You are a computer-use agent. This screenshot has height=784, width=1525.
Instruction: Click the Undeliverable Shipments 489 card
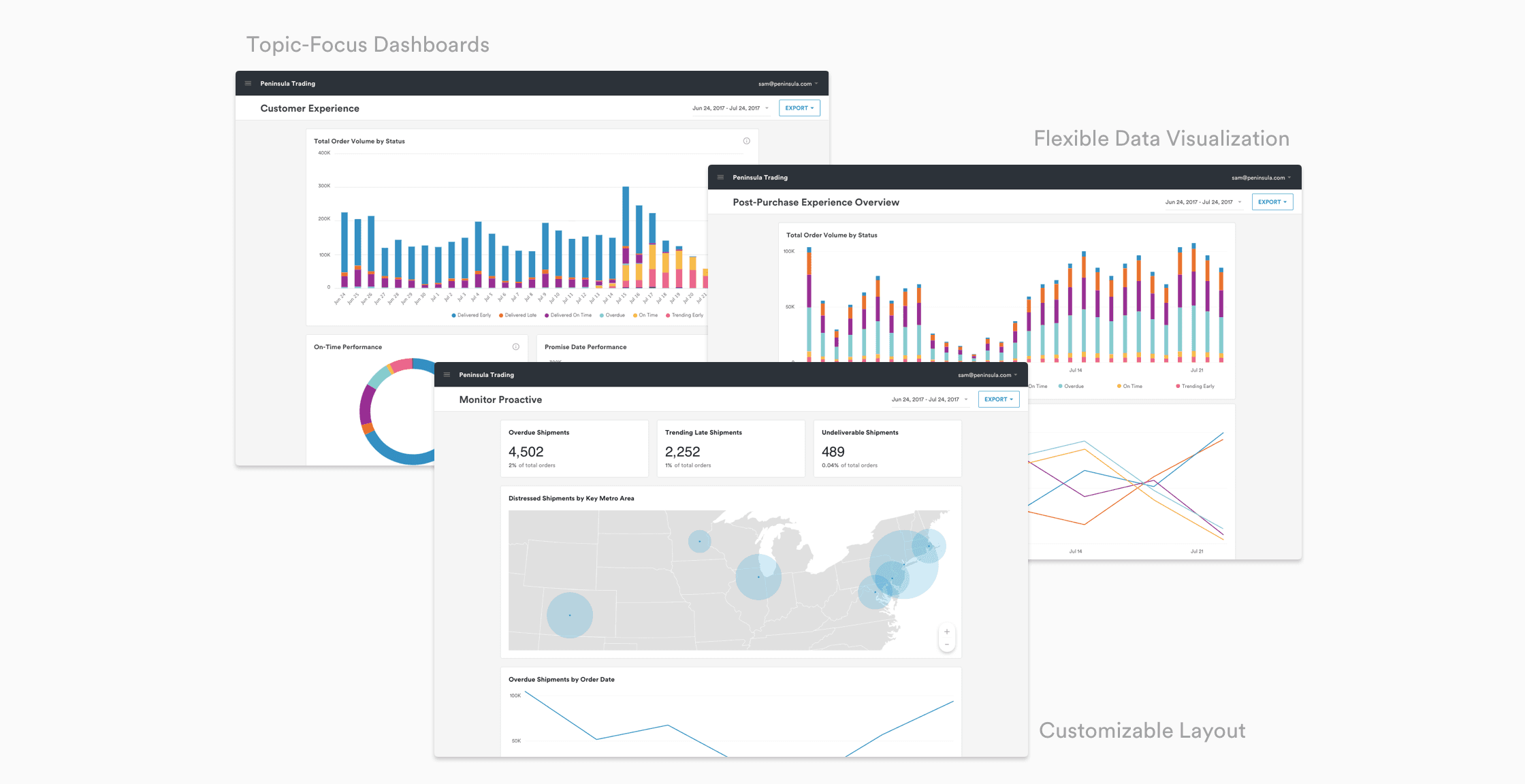[886, 448]
